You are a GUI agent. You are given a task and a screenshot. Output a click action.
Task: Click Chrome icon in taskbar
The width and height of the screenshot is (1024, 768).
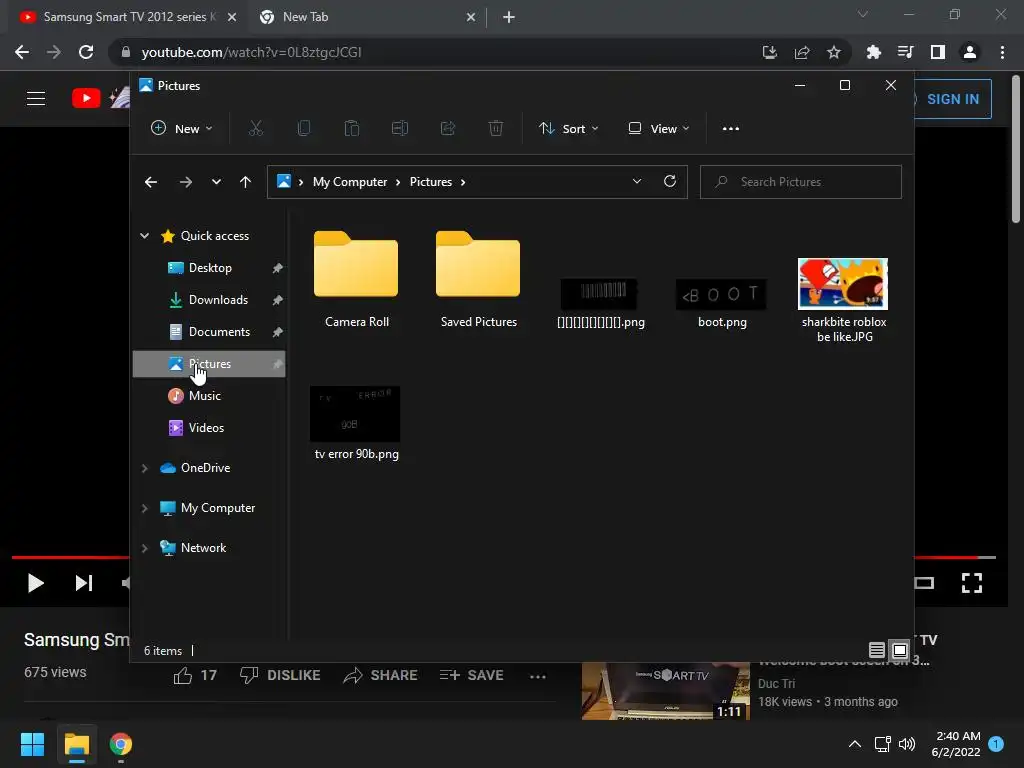121,744
